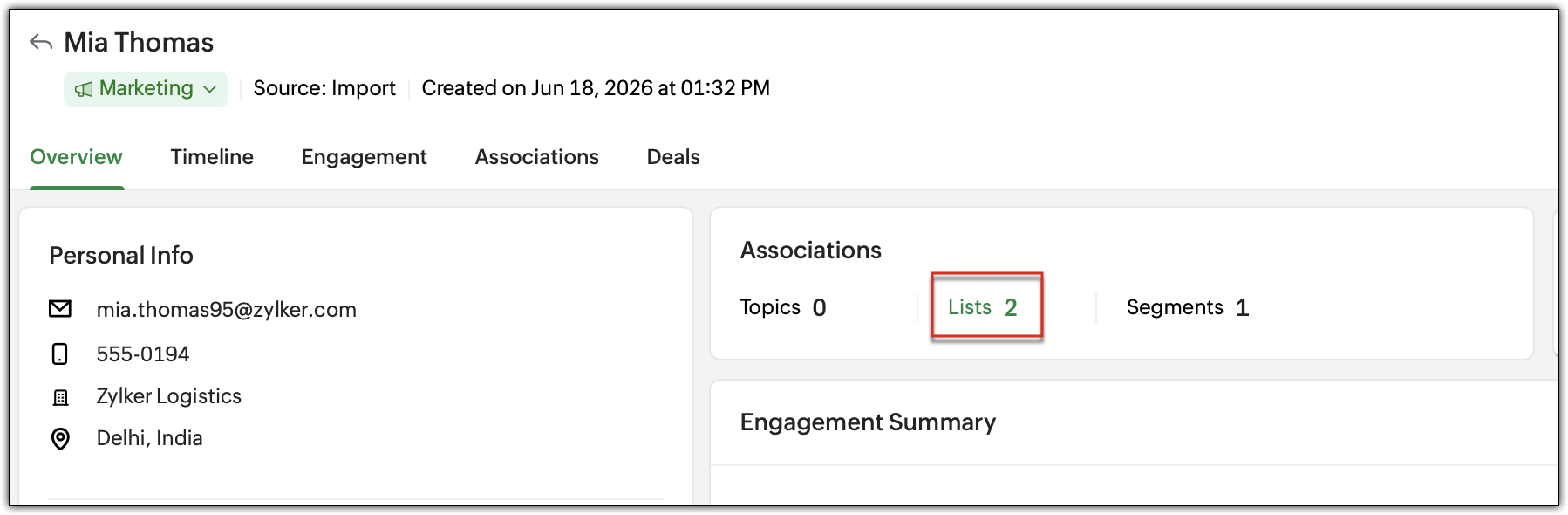Click the building icon beside Zylker Logistics
This screenshot has height=515, width=1568.
click(60, 397)
